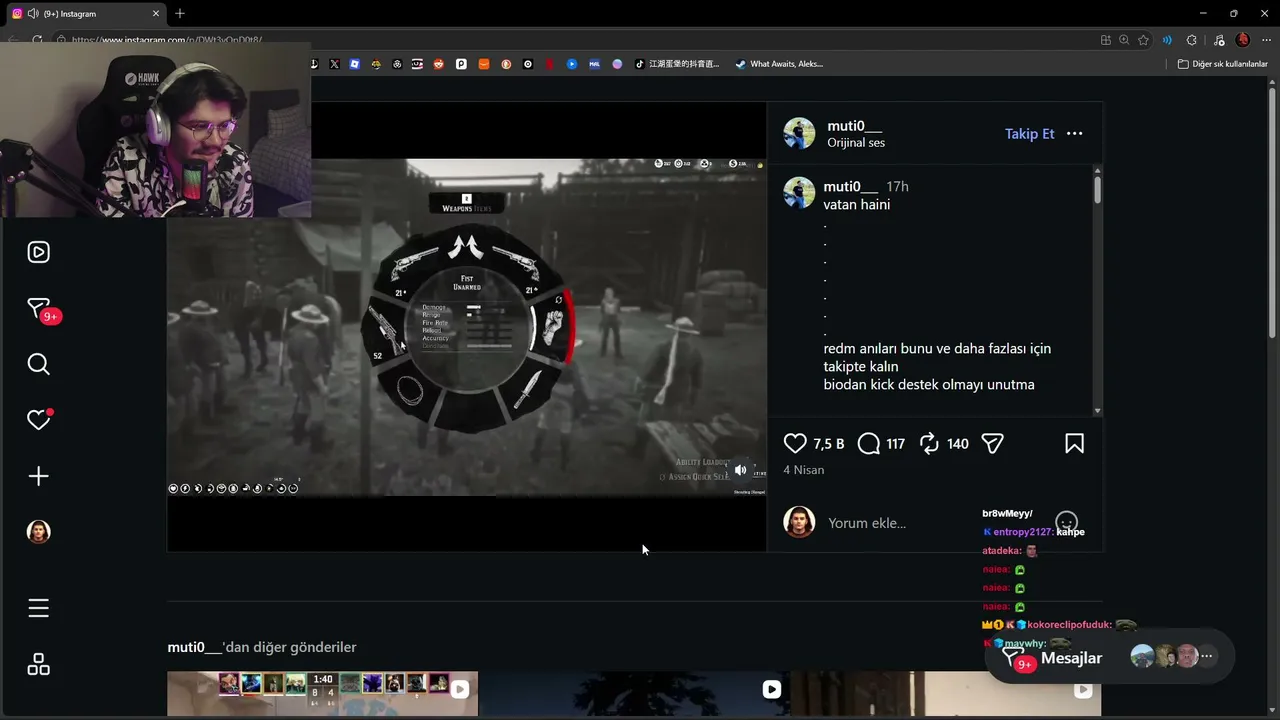Image resolution: width=1280 pixels, height=720 pixels.
Task: Open the X bookmark in the bookmarks bar
Action: point(334,64)
